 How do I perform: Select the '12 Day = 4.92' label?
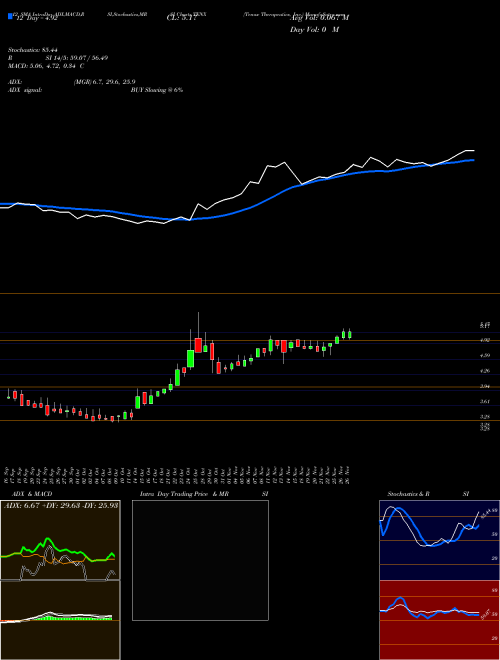[35, 18]
